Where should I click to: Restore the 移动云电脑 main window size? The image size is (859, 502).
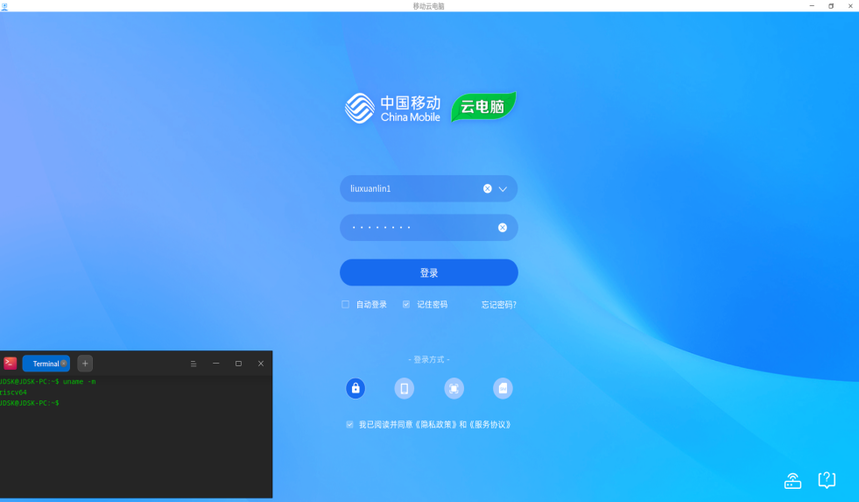tap(831, 6)
